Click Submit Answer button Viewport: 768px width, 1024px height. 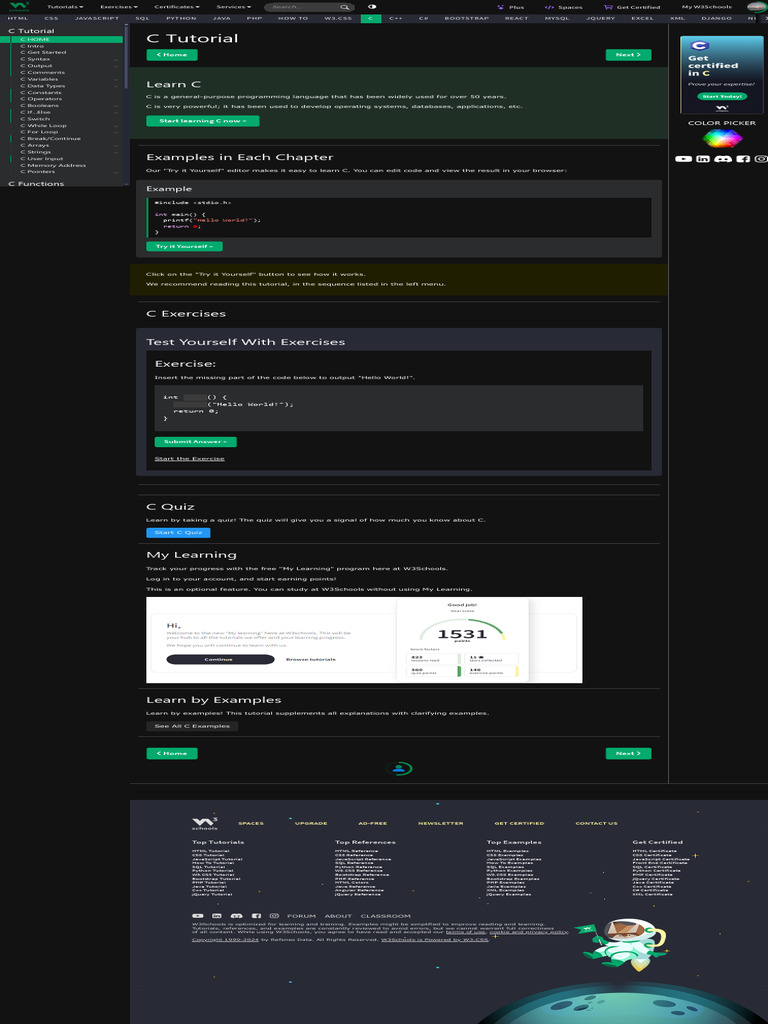195,442
